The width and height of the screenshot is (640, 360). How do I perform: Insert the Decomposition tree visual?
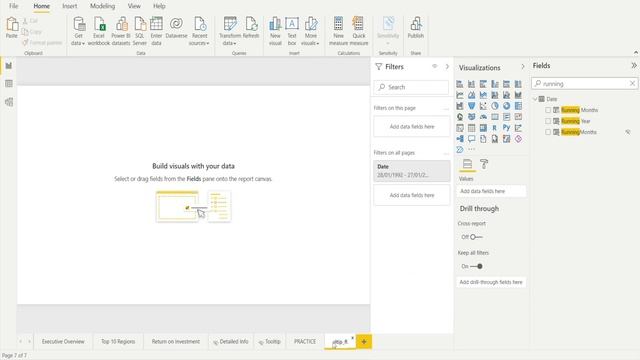coord(460,139)
